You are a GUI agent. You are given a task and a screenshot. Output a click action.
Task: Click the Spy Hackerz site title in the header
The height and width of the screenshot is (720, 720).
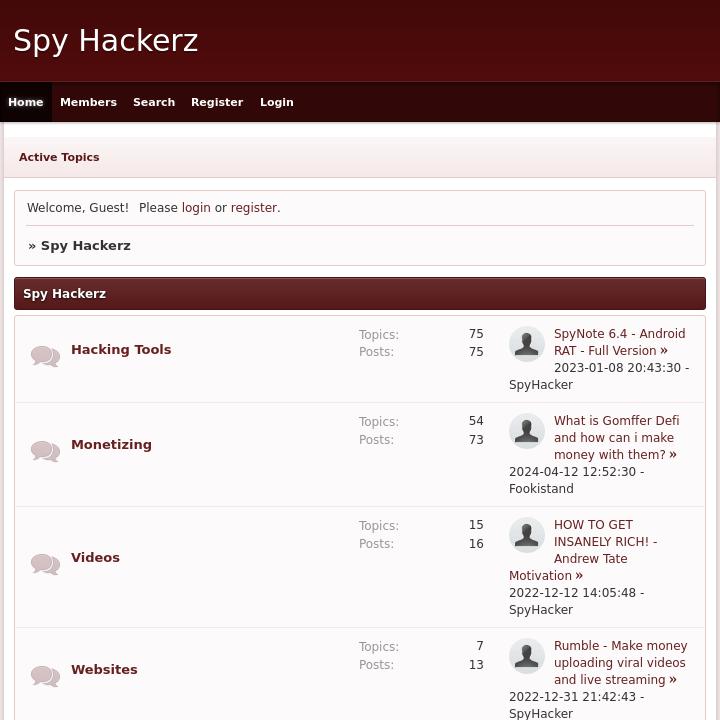point(106,41)
